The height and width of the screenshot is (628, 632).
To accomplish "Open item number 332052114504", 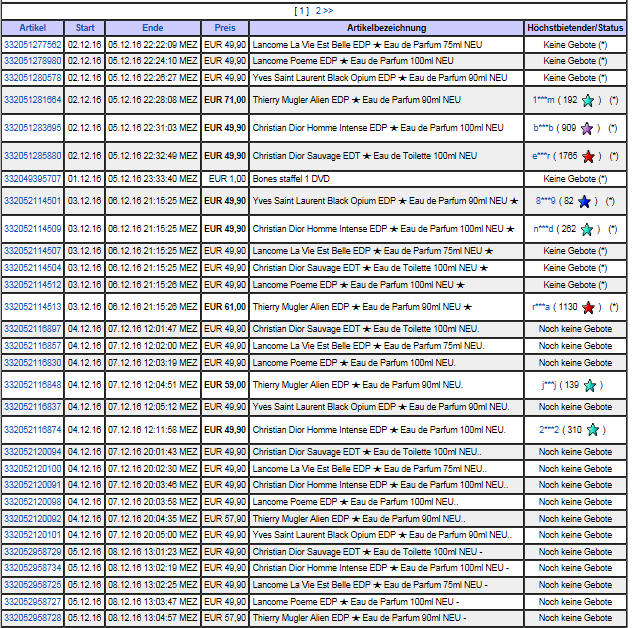I will tap(33, 268).
